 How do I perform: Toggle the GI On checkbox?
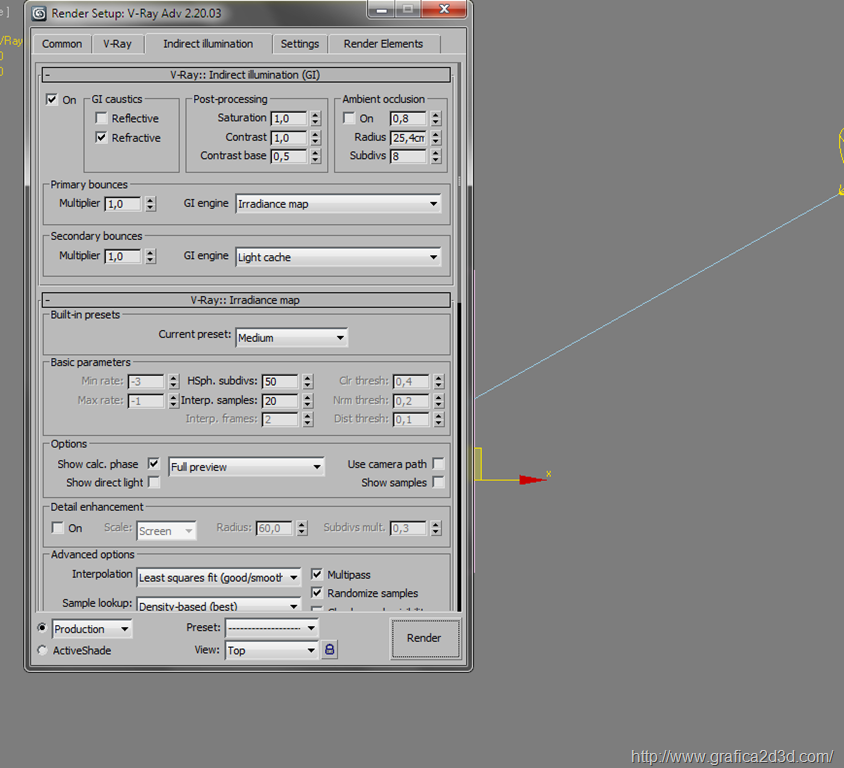click(x=52, y=100)
